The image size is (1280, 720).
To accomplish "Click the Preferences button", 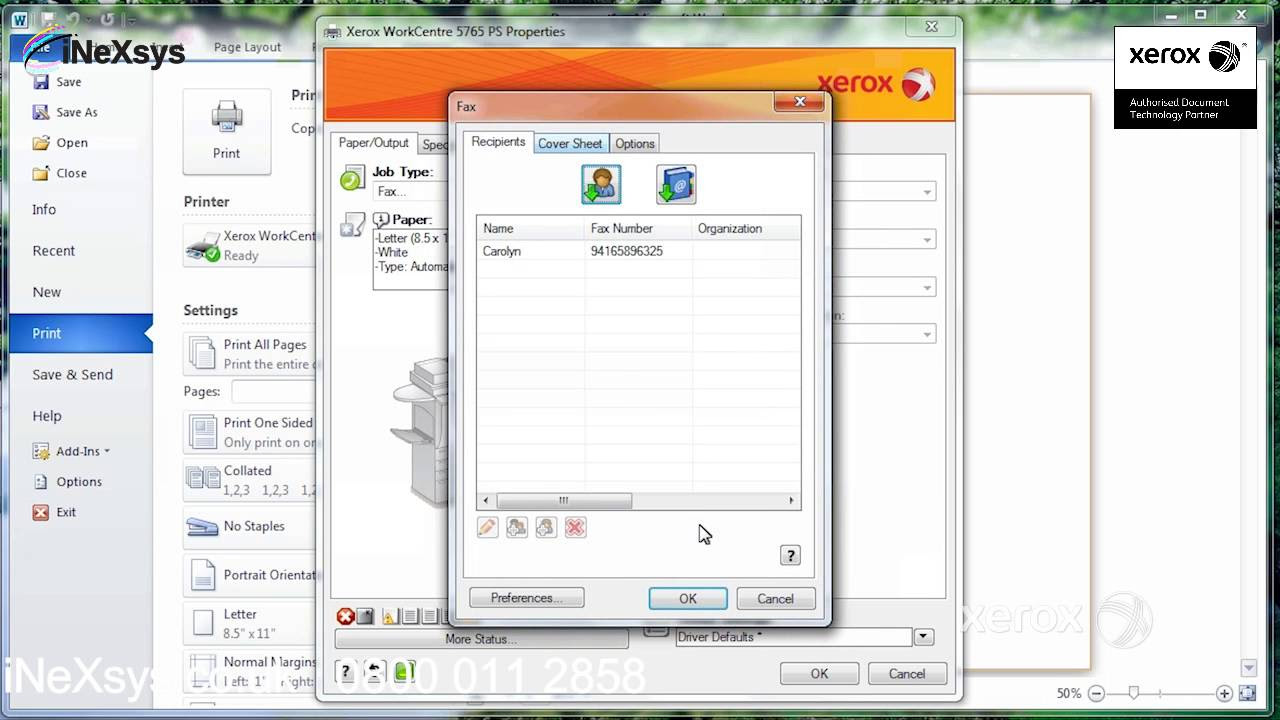I will click(x=526, y=597).
